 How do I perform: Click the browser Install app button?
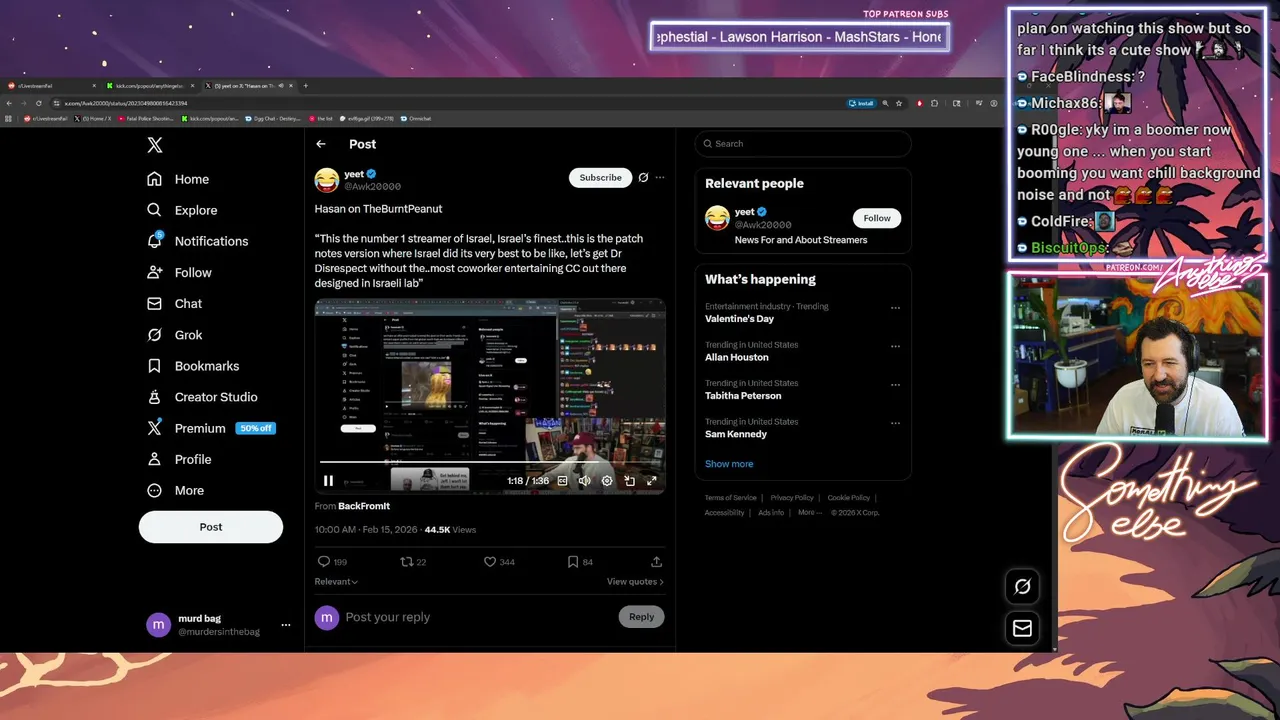[862, 103]
